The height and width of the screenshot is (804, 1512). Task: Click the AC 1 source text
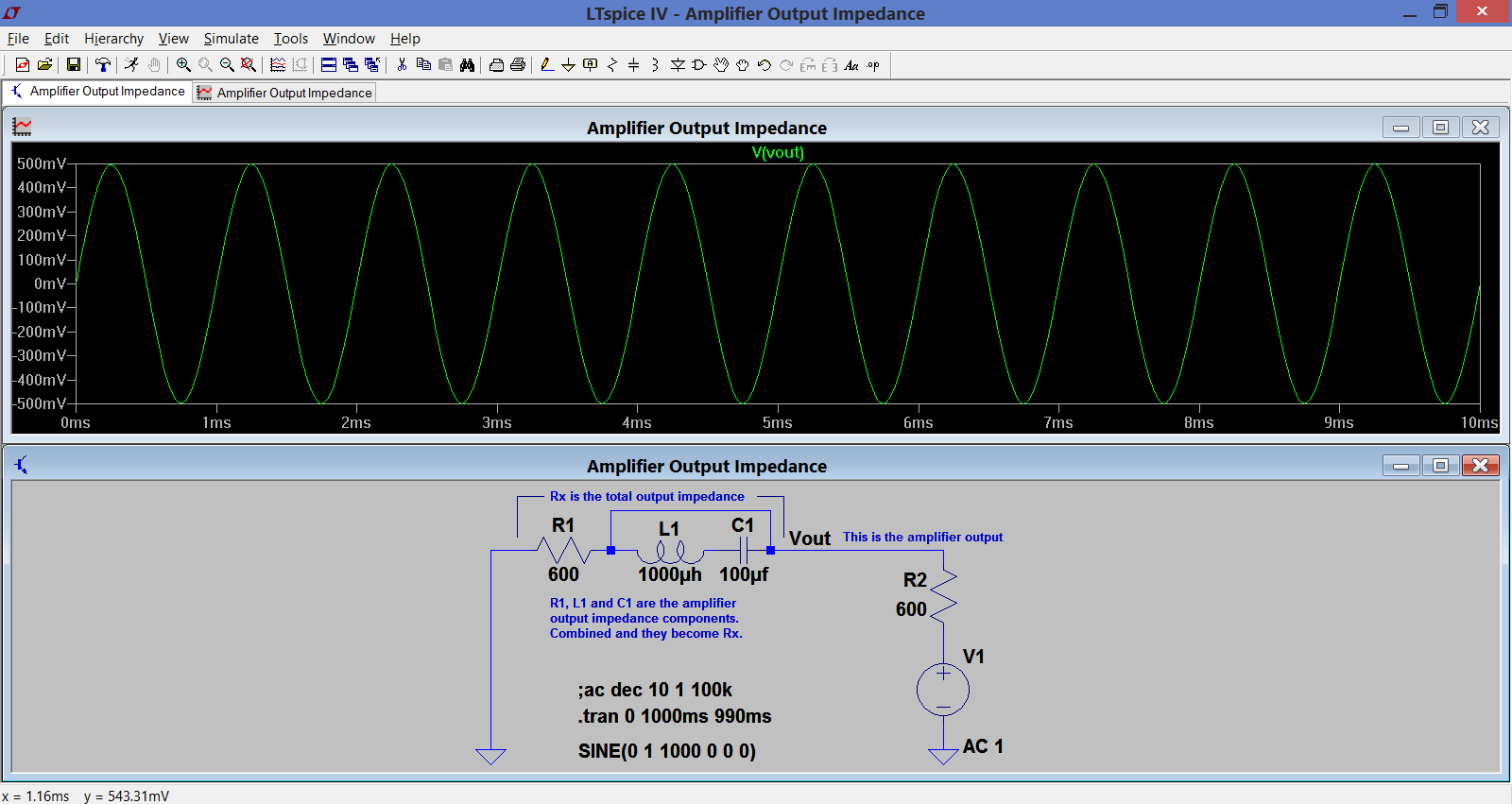point(983,746)
